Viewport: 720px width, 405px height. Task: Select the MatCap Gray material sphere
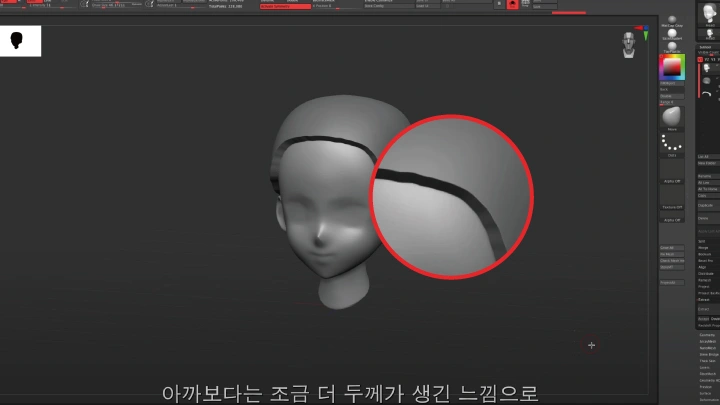tap(672, 19)
